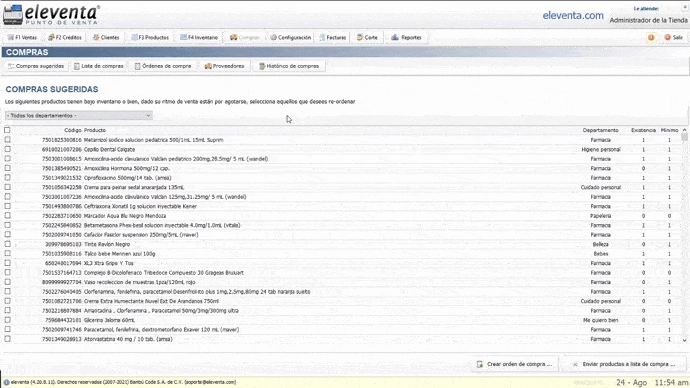Select row Crema para peinar sedal anaranjada

click(343, 187)
